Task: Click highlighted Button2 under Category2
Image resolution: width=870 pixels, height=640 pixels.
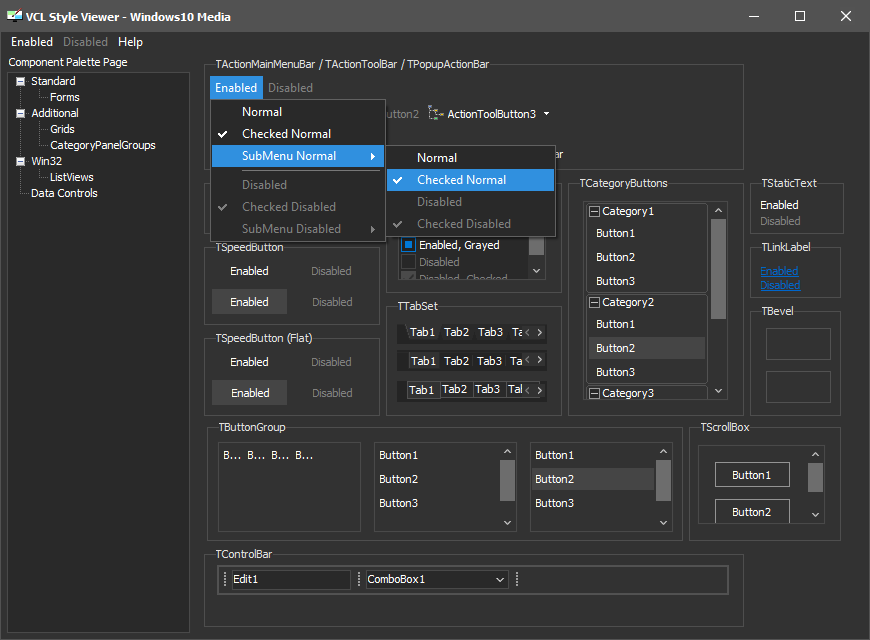Action: click(x=647, y=348)
